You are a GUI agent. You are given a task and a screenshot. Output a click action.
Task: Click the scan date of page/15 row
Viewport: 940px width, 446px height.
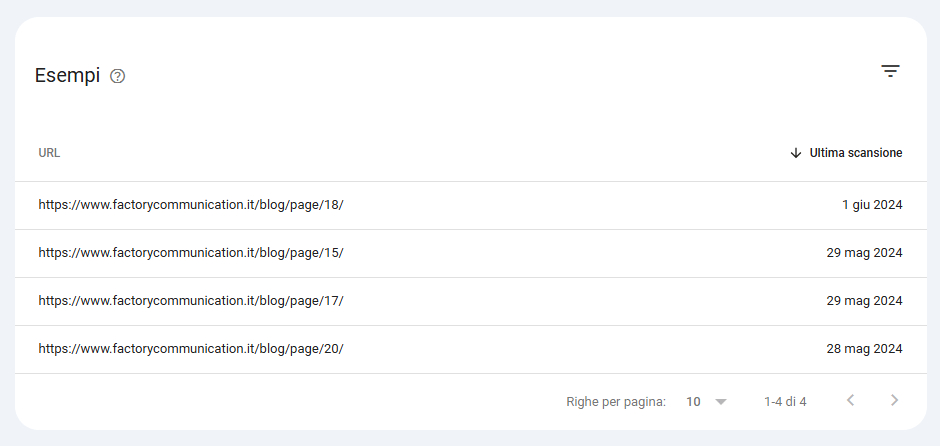[x=864, y=253]
